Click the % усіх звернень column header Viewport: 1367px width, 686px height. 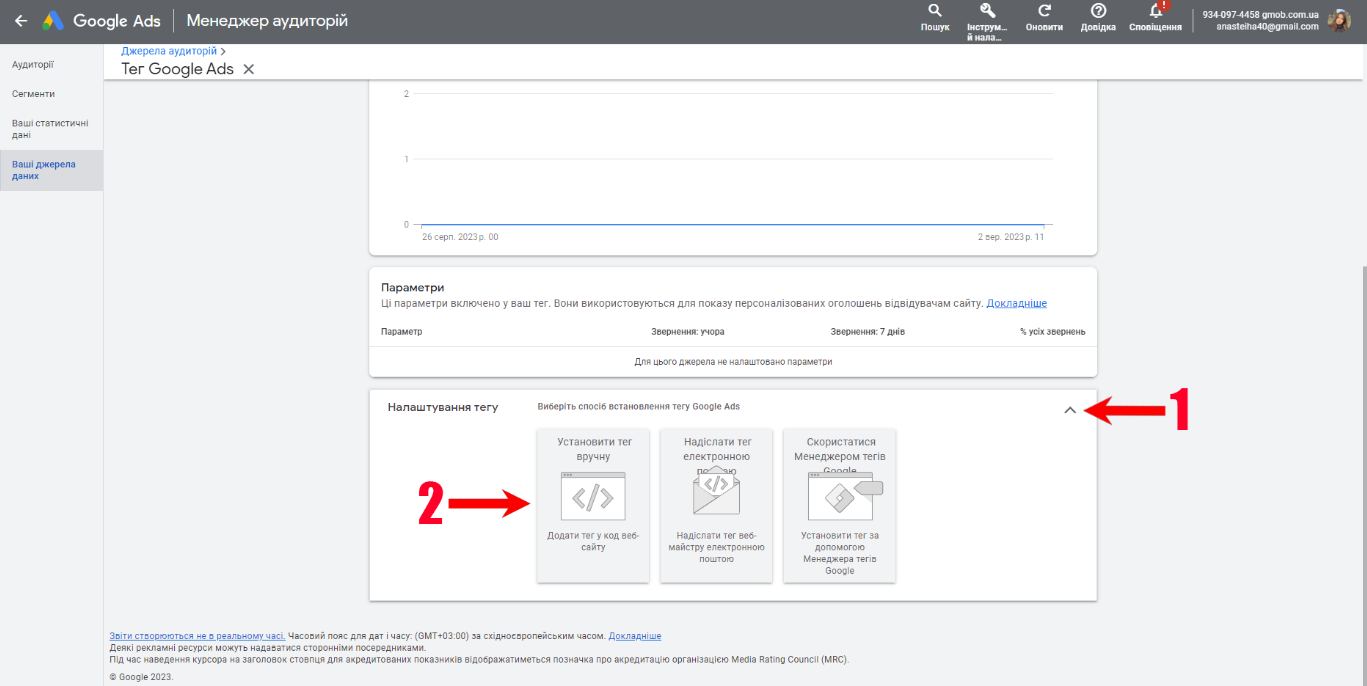click(x=1052, y=332)
